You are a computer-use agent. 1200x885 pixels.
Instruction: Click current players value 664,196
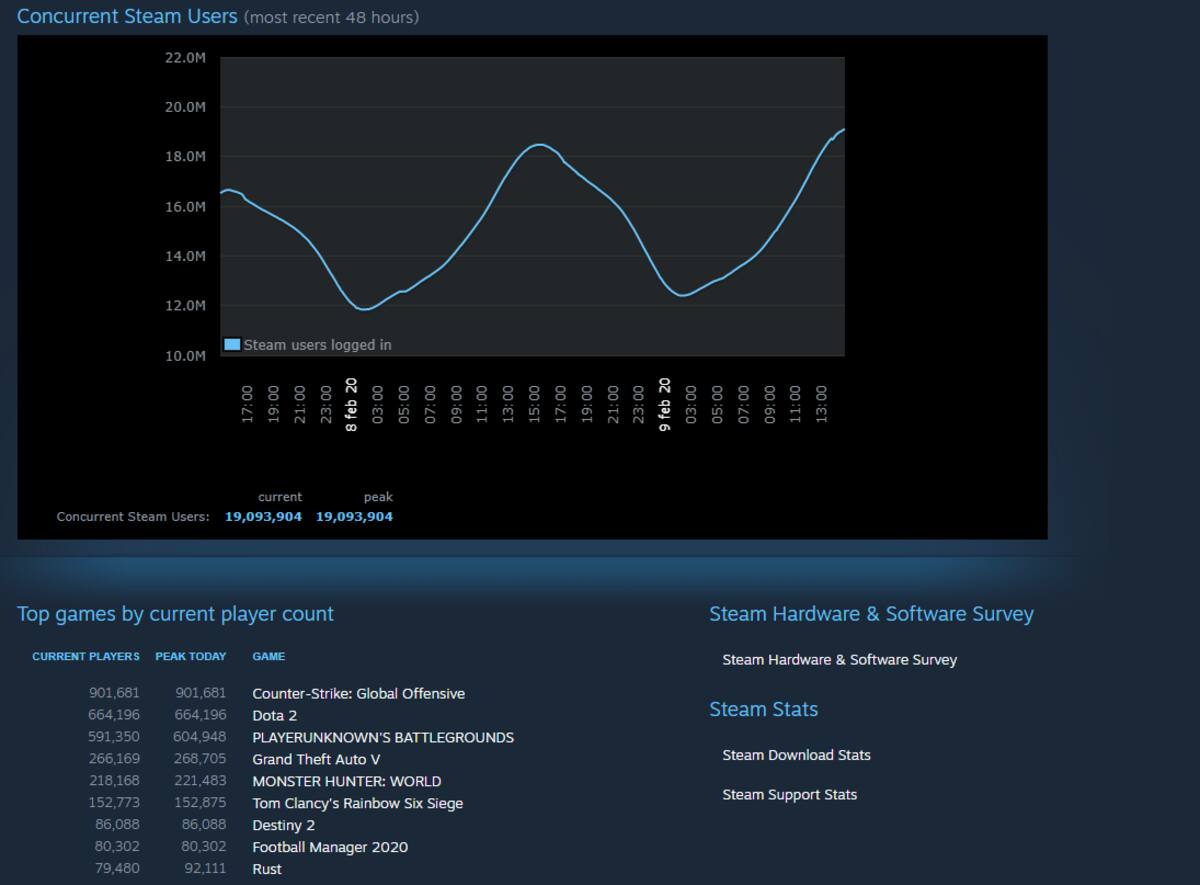coord(114,715)
